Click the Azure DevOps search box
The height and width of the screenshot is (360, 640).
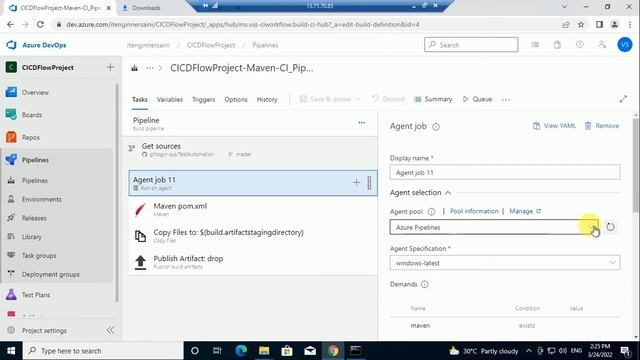point(471,44)
